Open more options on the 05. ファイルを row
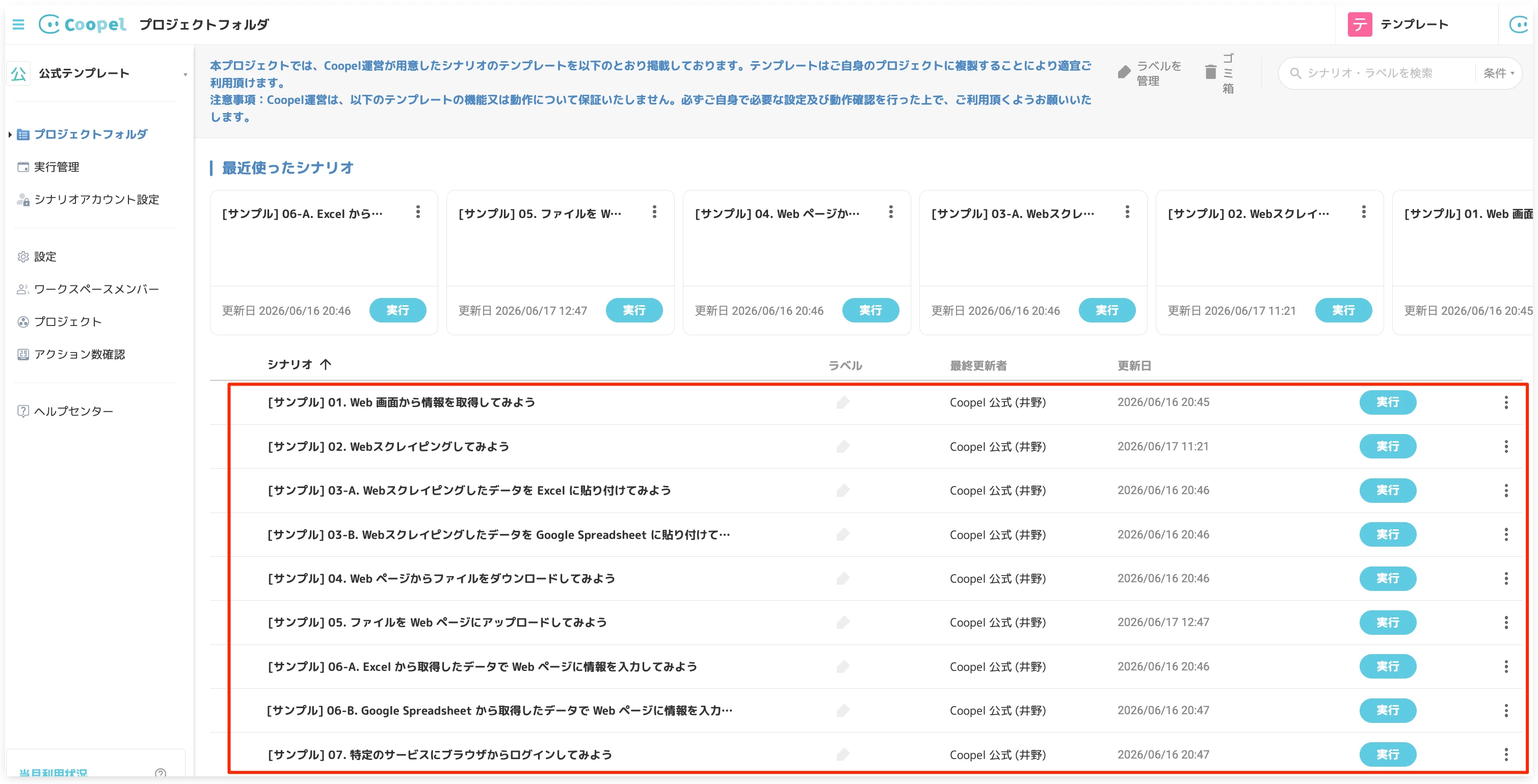The image size is (1538, 784). pyautogui.click(x=1506, y=623)
